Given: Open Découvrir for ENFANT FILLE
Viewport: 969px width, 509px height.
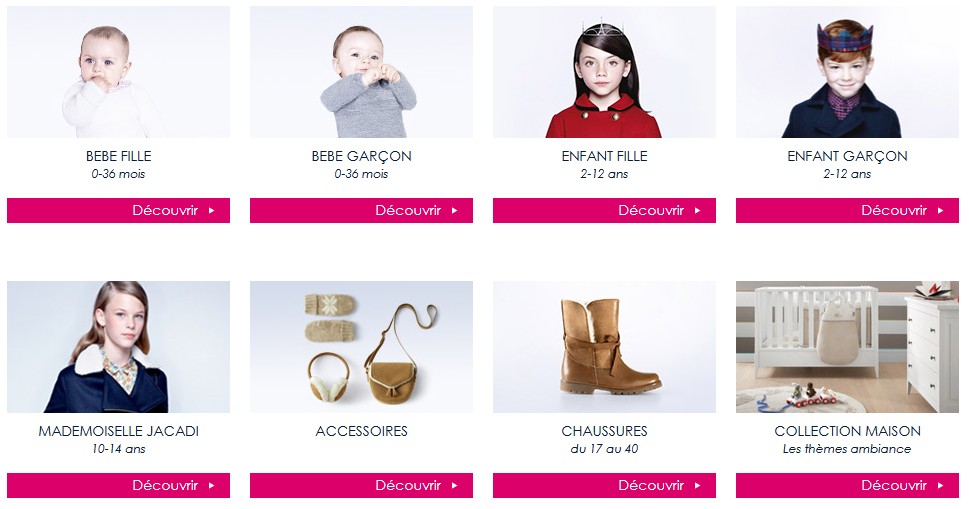Looking at the screenshot, I should coord(604,210).
